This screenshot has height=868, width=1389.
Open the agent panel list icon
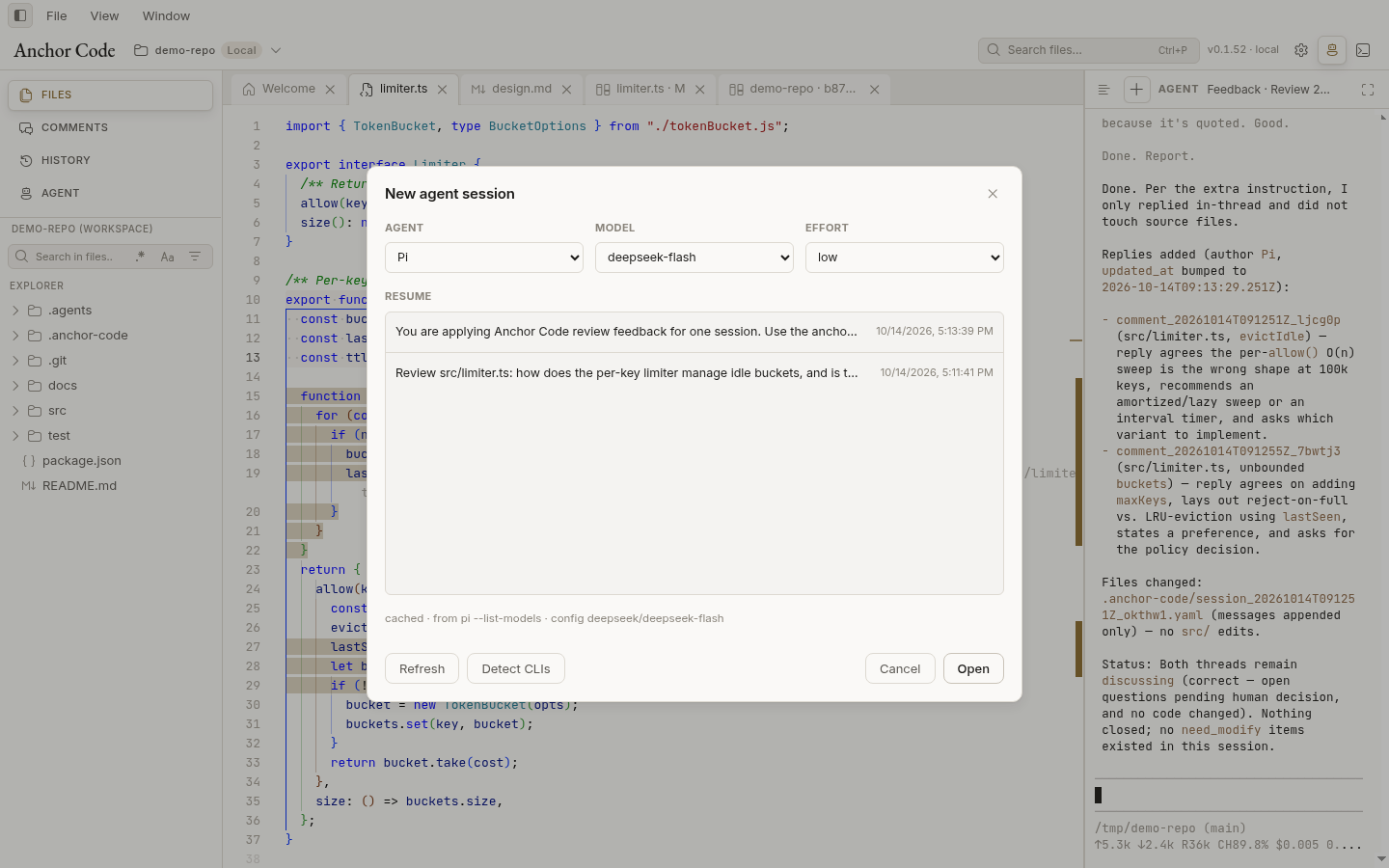coord(1103,90)
